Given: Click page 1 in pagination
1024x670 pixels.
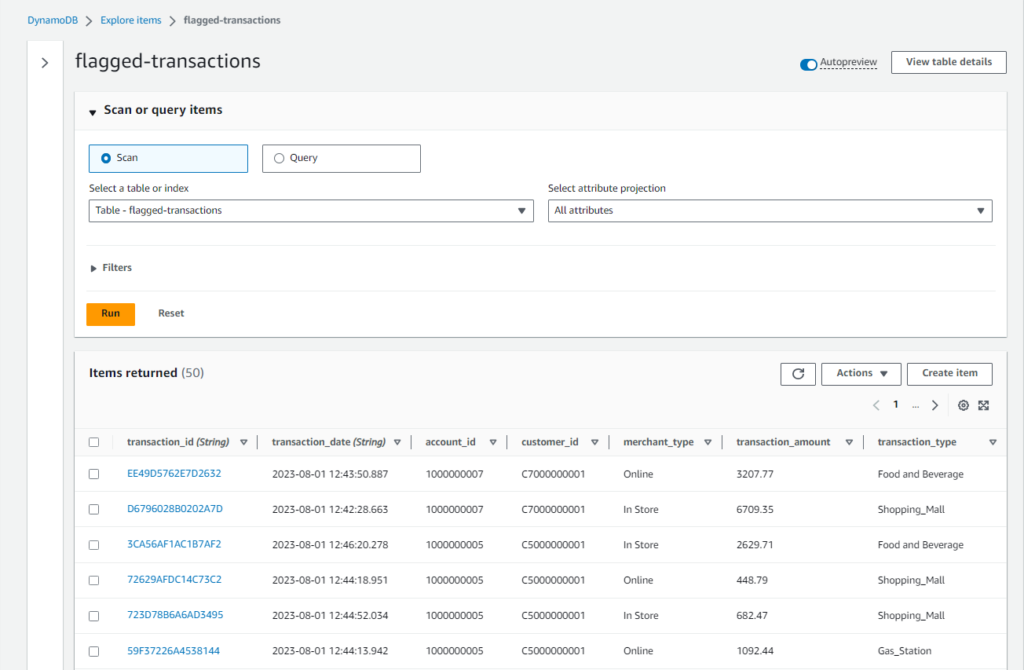Looking at the screenshot, I should coord(895,405).
